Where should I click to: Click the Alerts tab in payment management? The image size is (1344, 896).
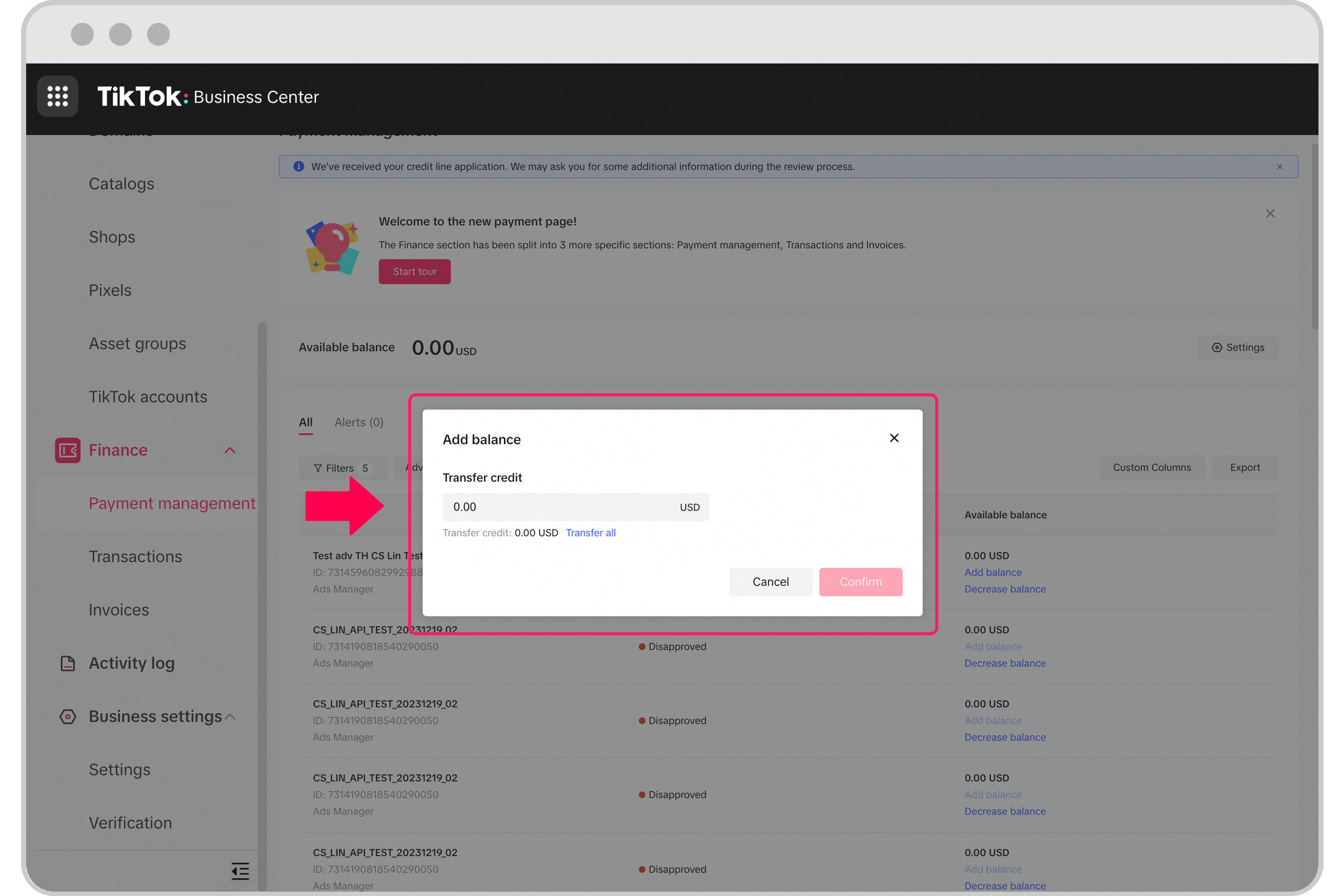[x=359, y=421]
